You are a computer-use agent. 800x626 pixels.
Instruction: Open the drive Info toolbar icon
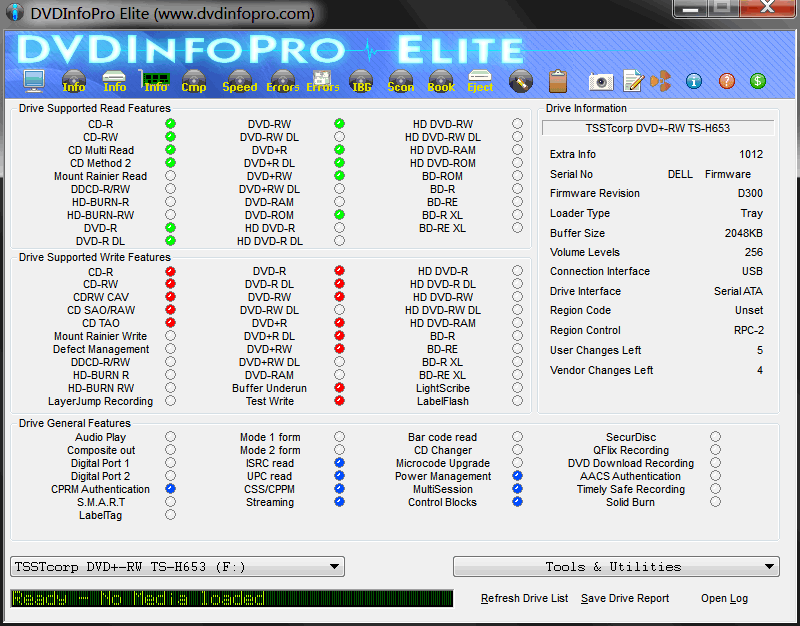pyautogui.click(x=114, y=82)
